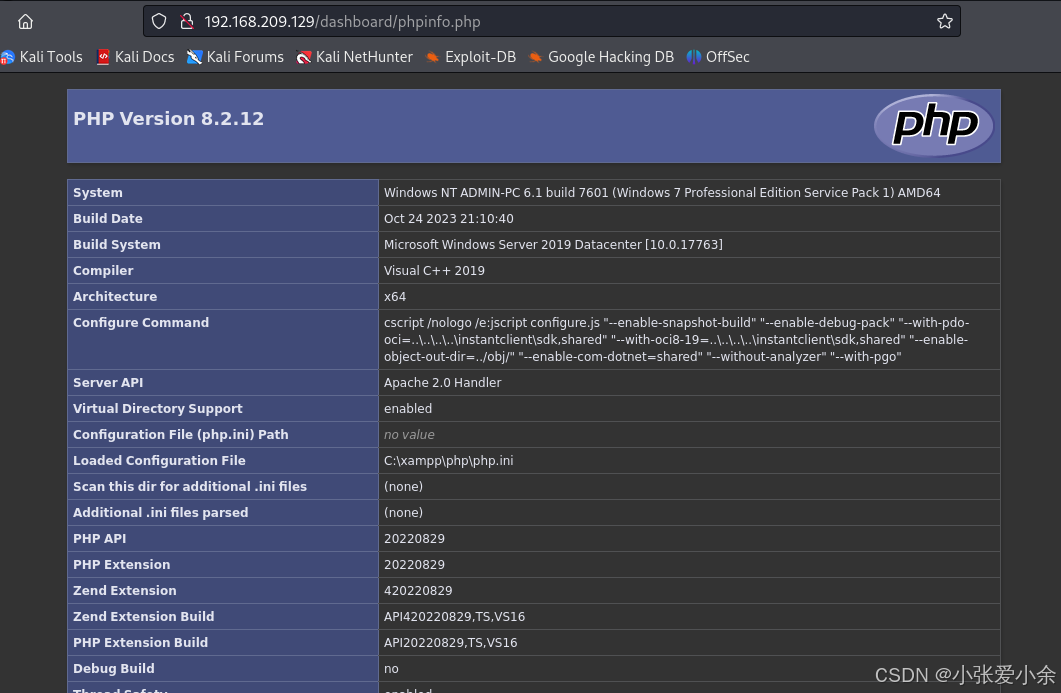Click the browser Home icon
The width and height of the screenshot is (1061, 693).
click(x=26, y=22)
